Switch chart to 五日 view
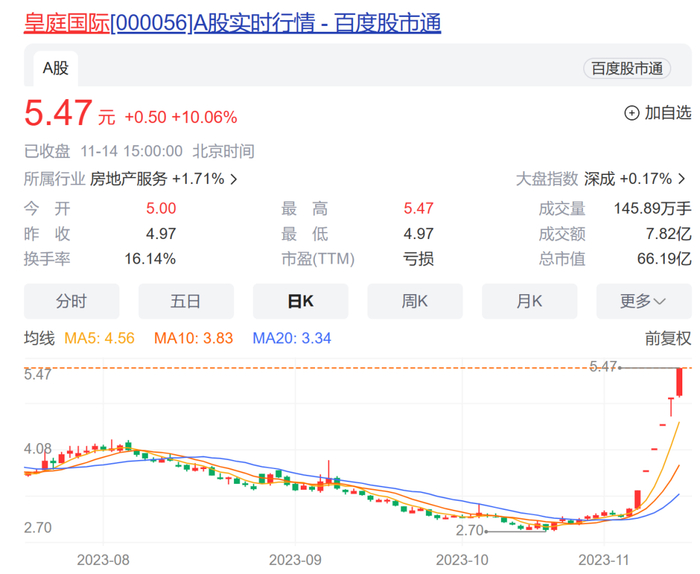This screenshot has height=574, width=700. [186, 301]
